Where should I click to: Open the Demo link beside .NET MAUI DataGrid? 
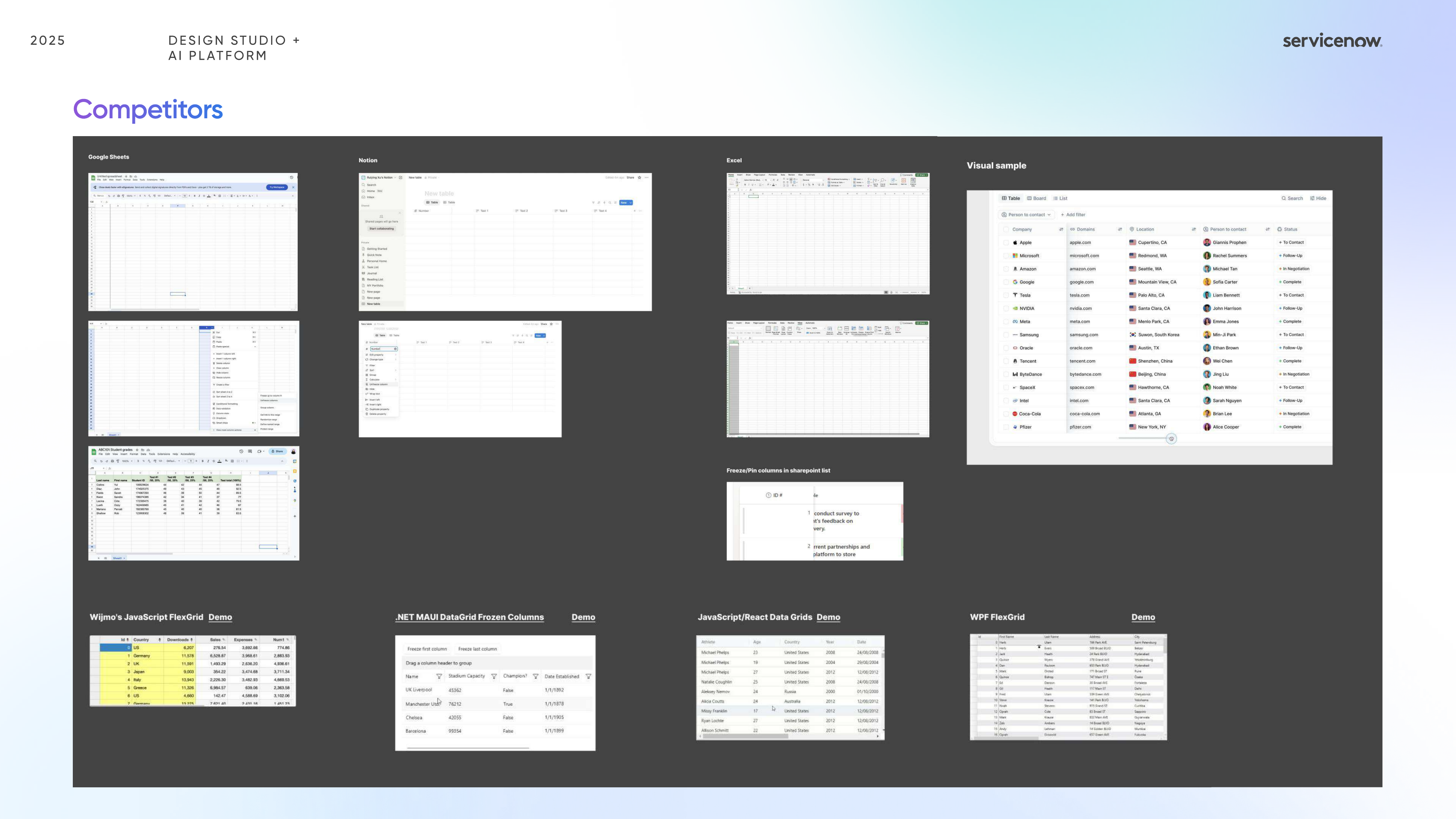click(583, 617)
